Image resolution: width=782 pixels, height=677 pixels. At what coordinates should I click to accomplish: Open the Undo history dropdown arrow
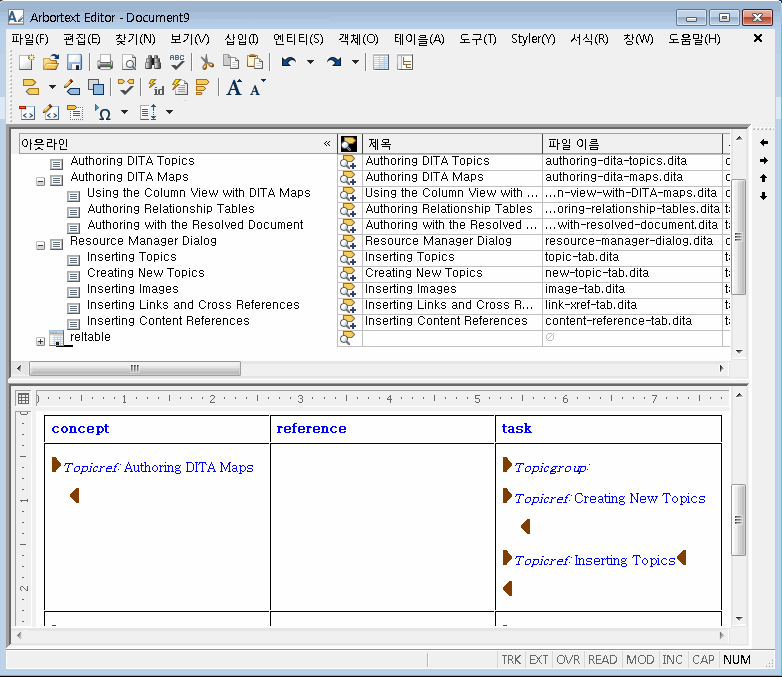[x=310, y=62]
